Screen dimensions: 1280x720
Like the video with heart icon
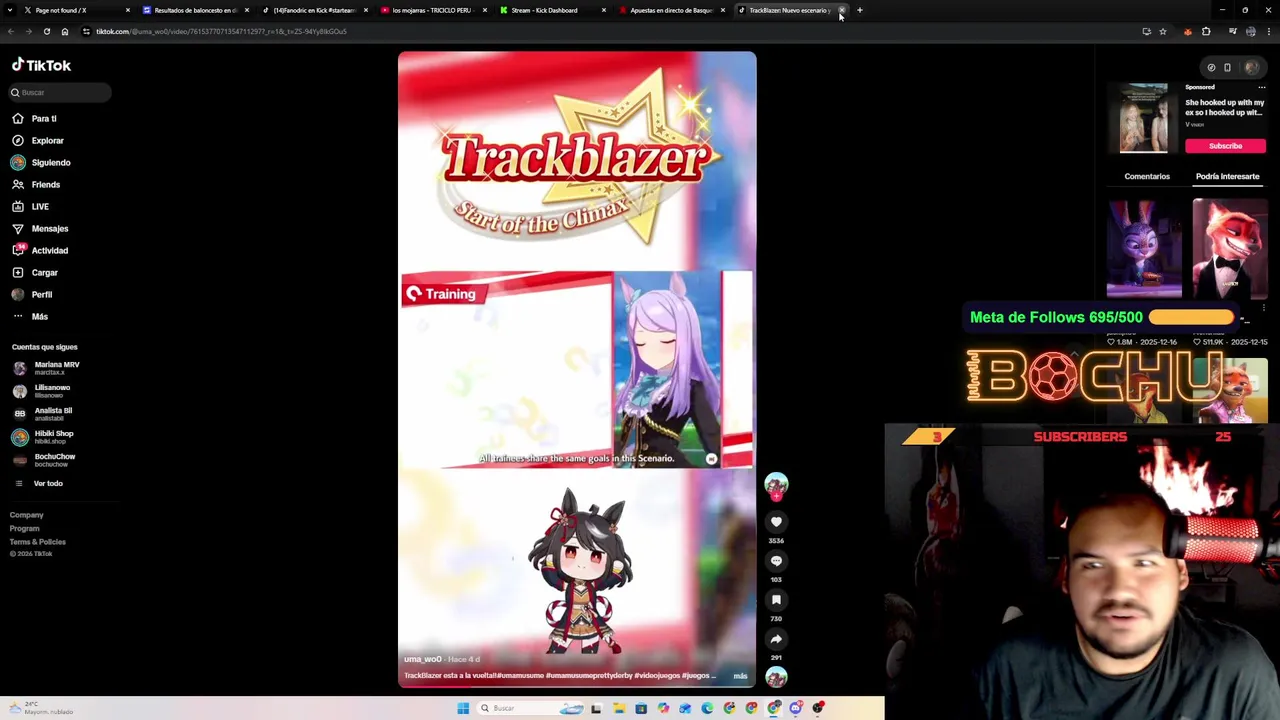[776, 521]
